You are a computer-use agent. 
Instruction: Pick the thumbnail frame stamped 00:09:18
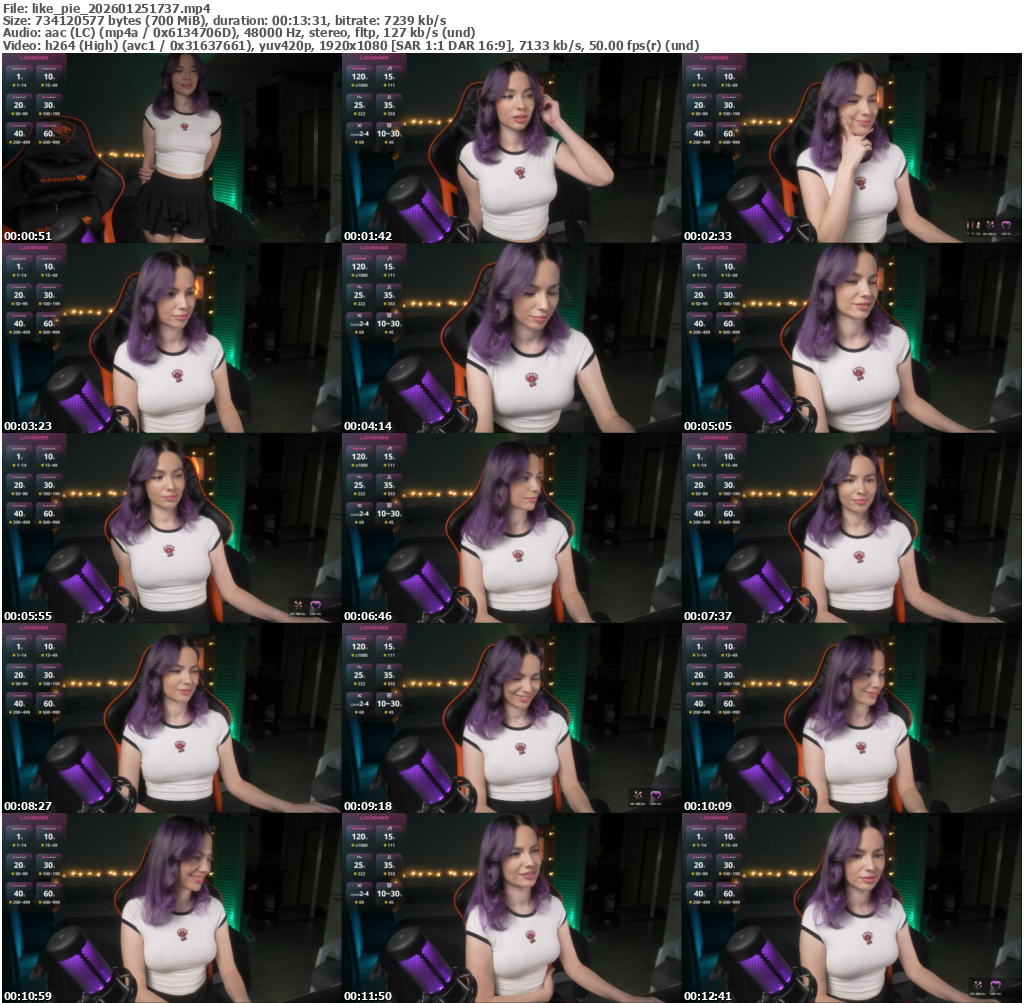click(511, 718)
